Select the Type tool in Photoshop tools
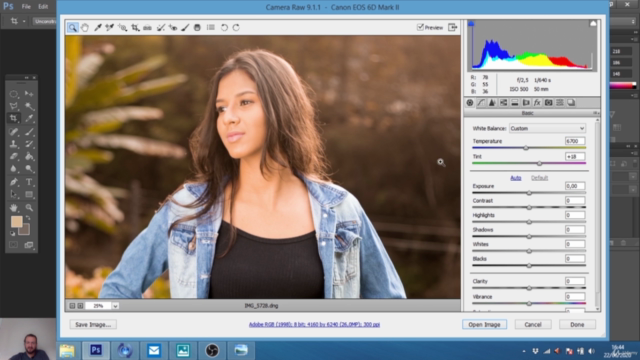Image resolution: width=640 pixels, height=360 pixels. coord(29,182)
